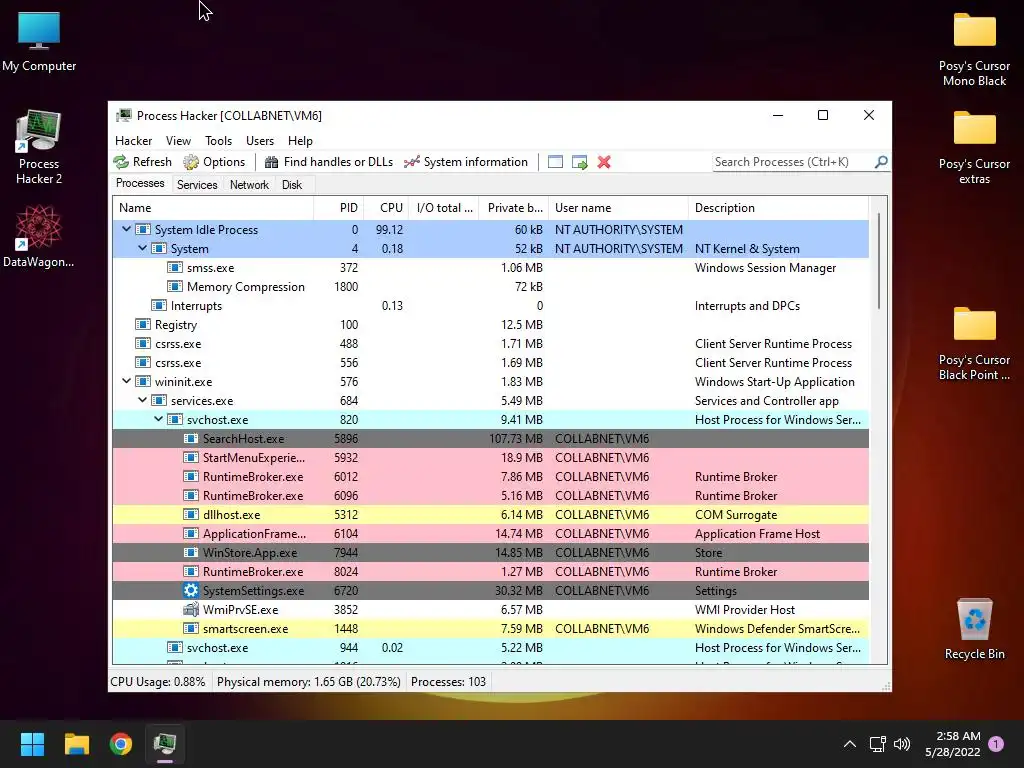Open the Tools menu

[x=218, y=140]
